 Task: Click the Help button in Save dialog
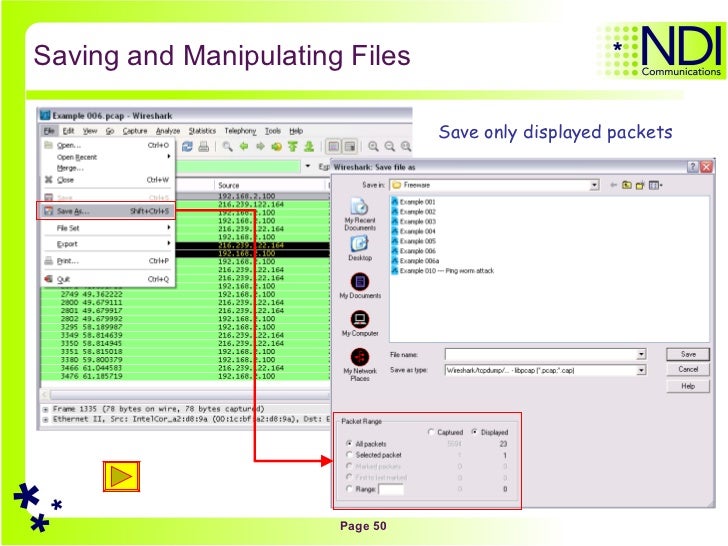[688, 386]
